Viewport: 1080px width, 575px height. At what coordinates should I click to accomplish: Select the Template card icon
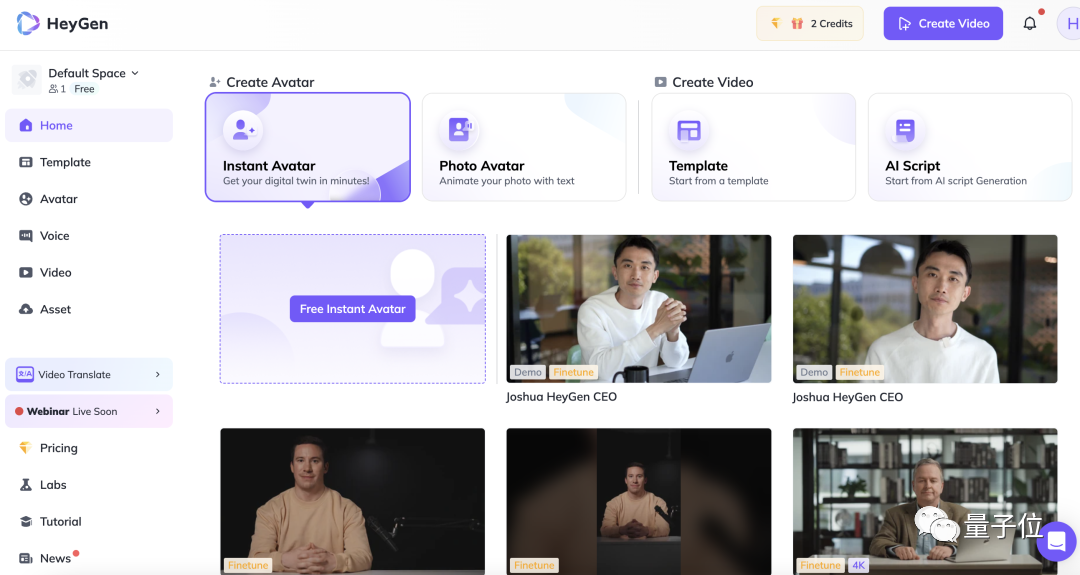688,130
